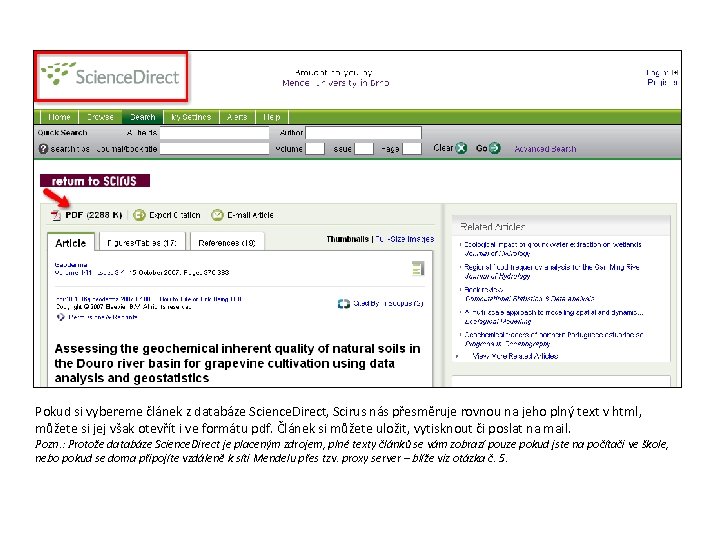This screenshot has width=720, height=540.
Task: Switch to the Figures/Tables (17) tab
Action: tap(142, 242)
